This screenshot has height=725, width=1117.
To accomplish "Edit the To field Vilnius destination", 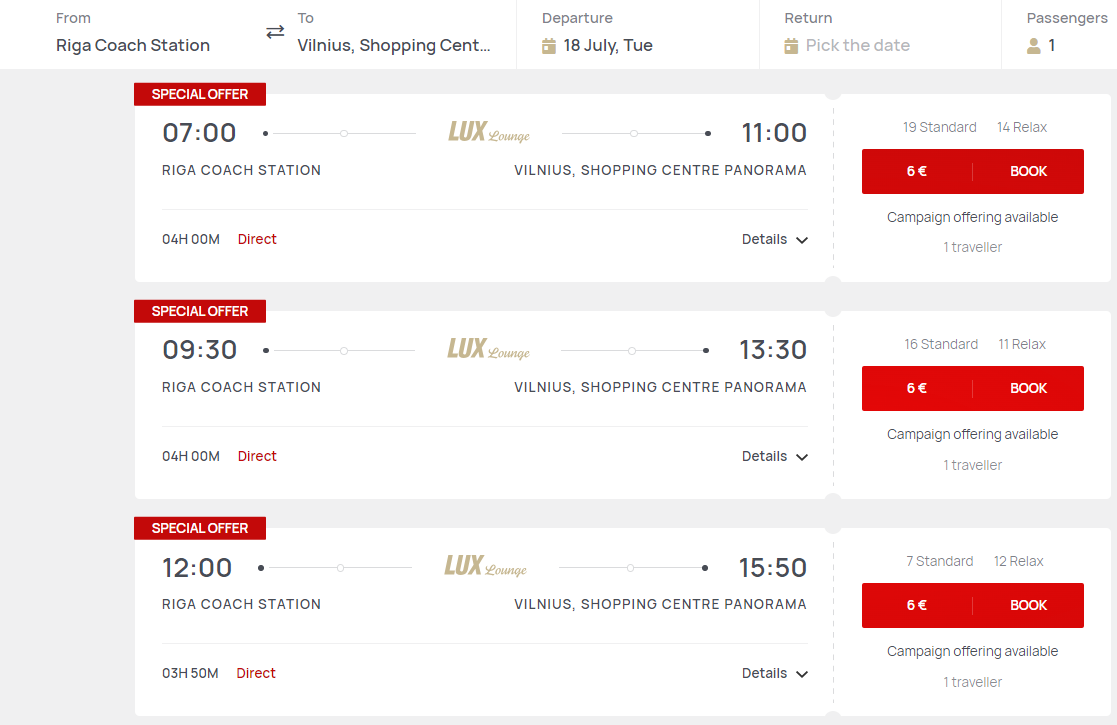I will pos(394,46).
